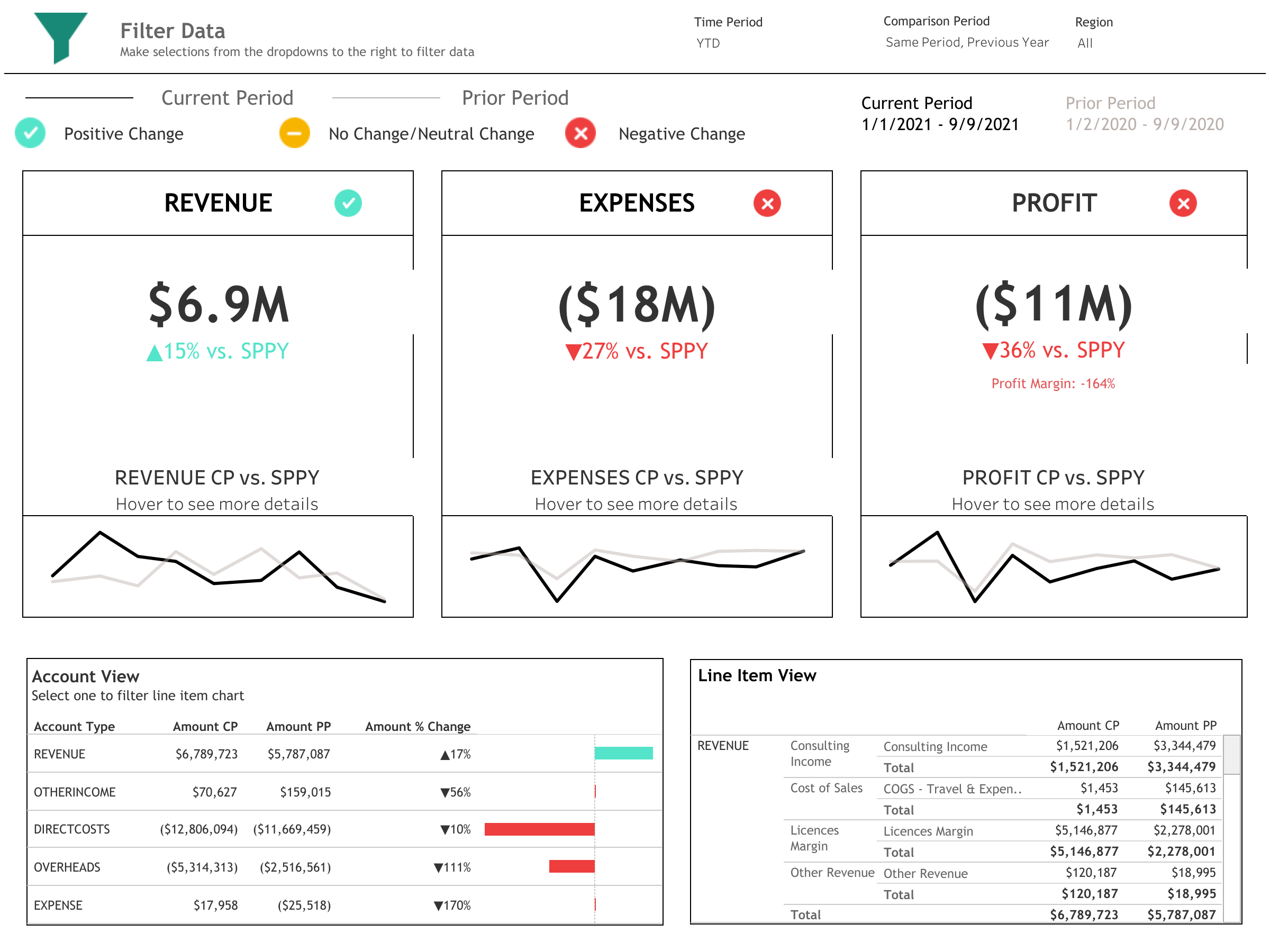Viewport: 1270px width, 952px height.
Task: Click the $120,187 Other Revenue CP value
Action: [x=1091, y=872]
